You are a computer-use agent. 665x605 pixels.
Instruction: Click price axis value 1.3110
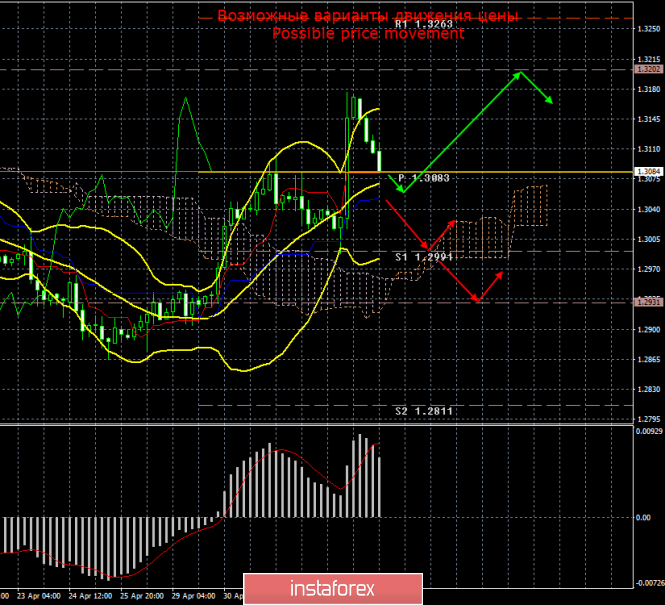(x=649, y=149)
